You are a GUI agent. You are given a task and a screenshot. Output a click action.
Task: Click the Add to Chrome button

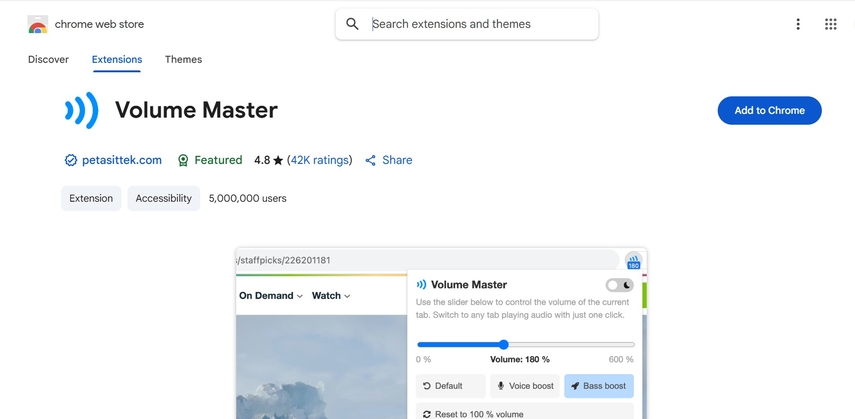point(769,110)
